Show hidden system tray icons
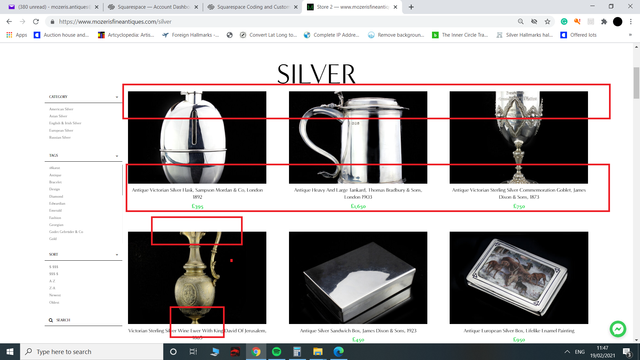640x360 pixels. [x=567, y=351]
